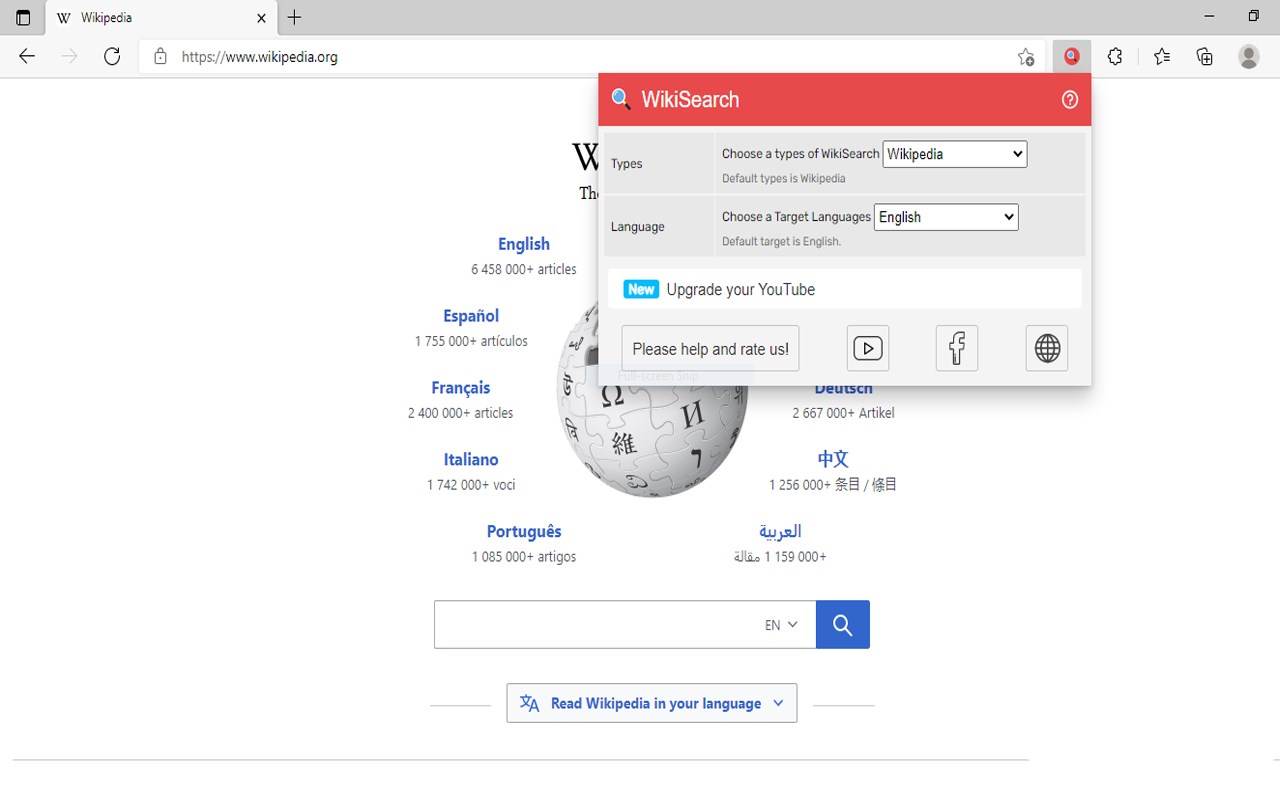
Task: Open the Português Wikipedia link
Action: pyautogui.click(x=524, y=532)
